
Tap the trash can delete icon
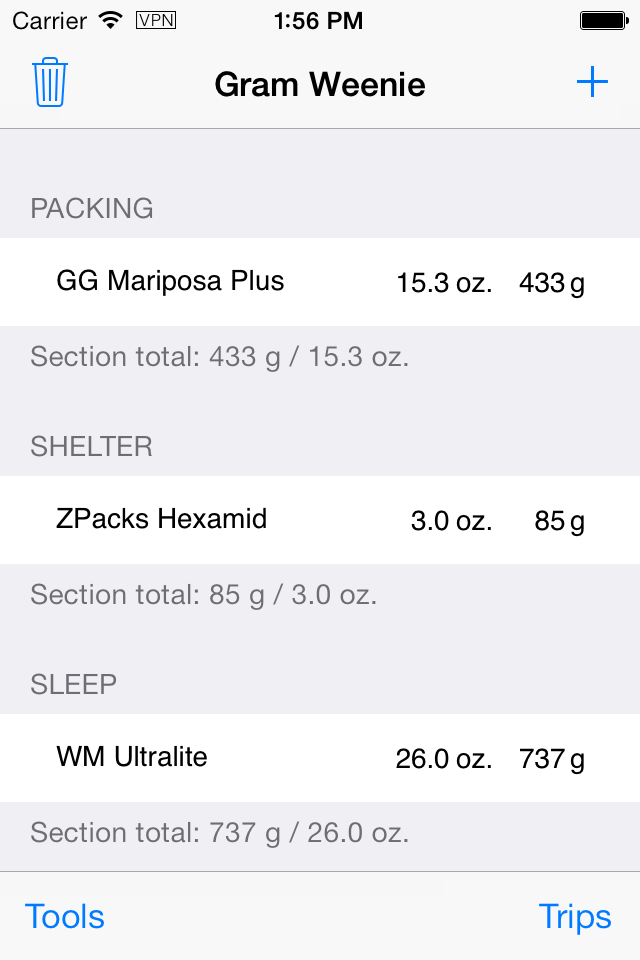coord(50,83)
